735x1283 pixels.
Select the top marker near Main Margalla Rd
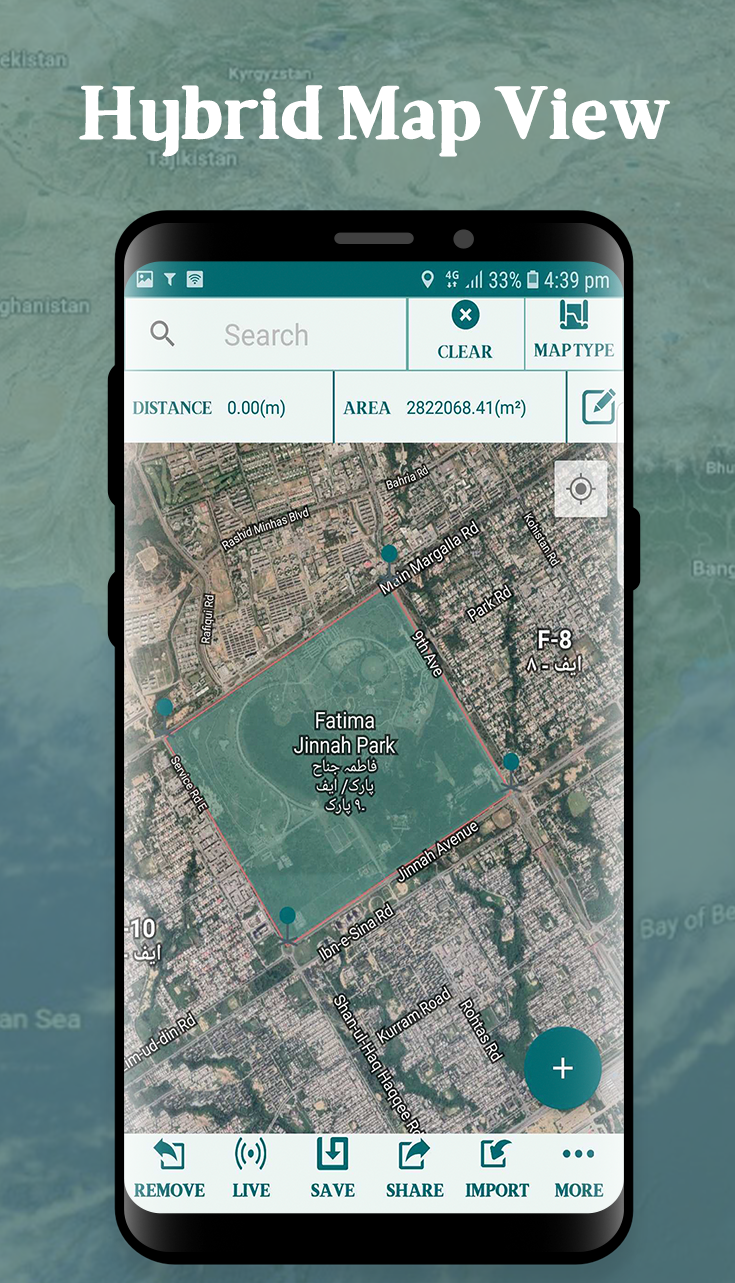click(x=389, y=555)
